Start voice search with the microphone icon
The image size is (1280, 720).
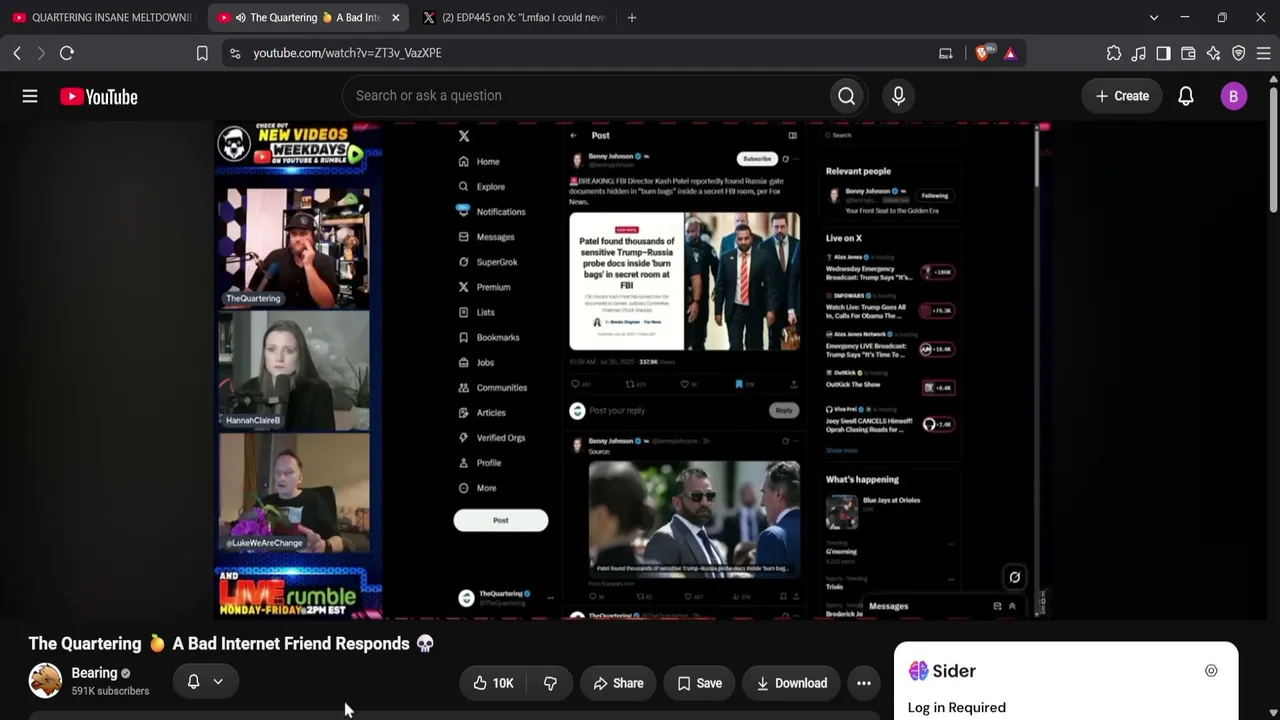click(x=898, y=96)
